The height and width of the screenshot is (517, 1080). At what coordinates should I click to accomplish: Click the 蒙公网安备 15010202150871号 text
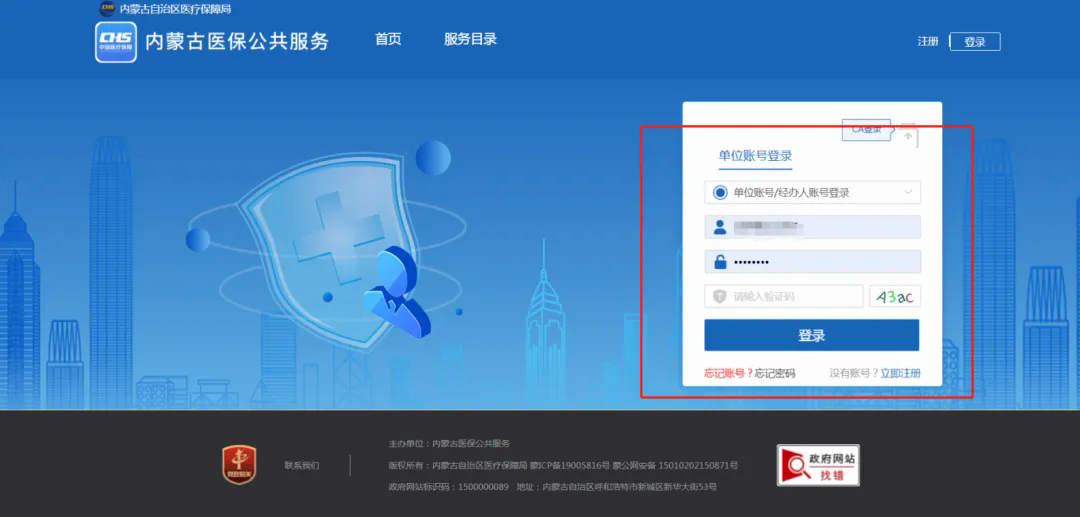(x=675, y=465)
